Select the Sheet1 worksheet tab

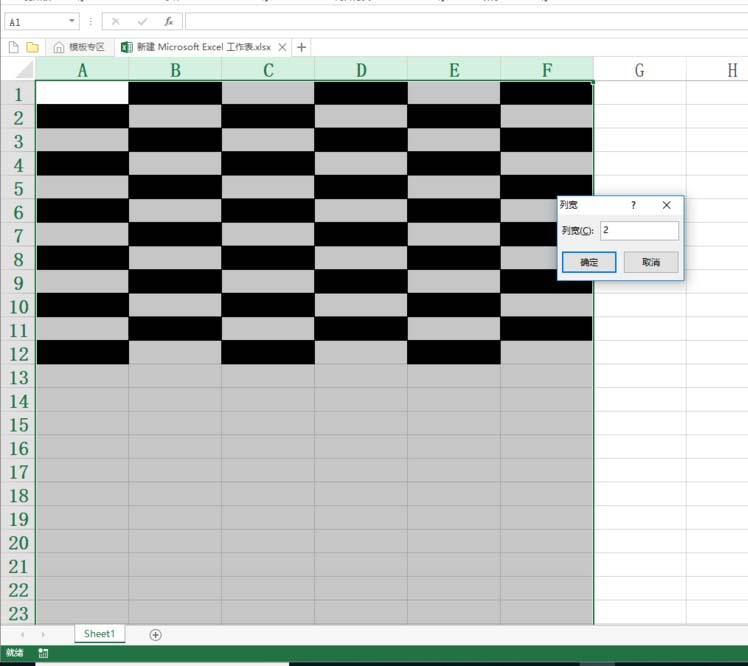(99, 634)
